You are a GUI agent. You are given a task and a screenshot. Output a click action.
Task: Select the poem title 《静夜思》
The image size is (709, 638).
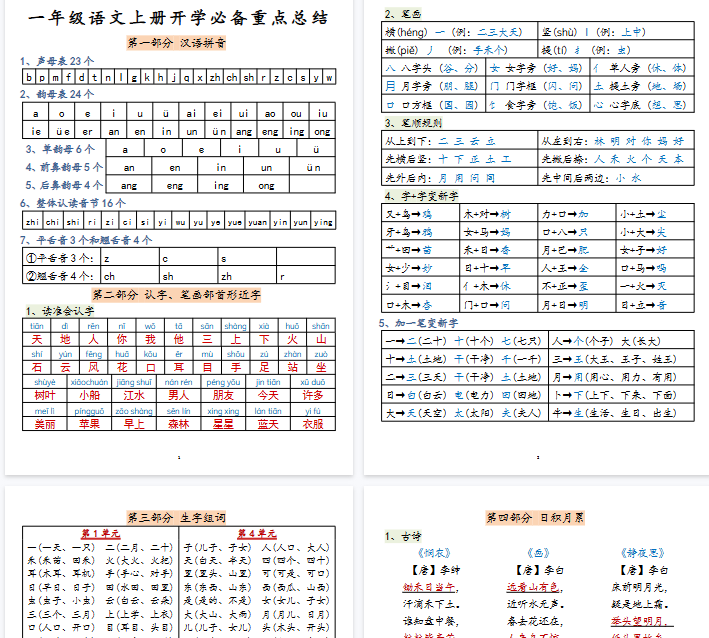pos(643,553)
